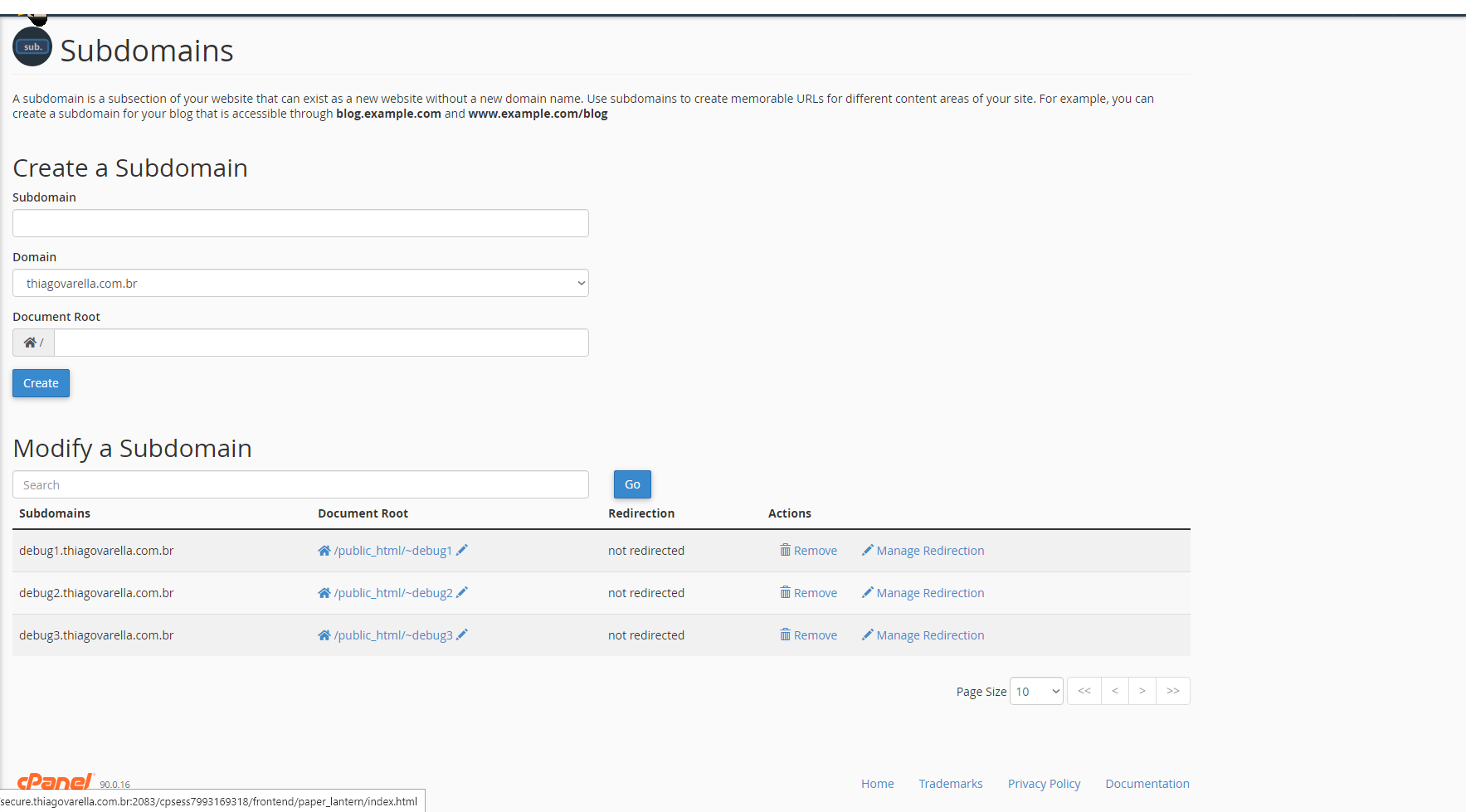The height and width of the screenshot is (812, 1466).
Task: Click the Subdomains 'sub.' header icon
Action: (x=32, y=46)
